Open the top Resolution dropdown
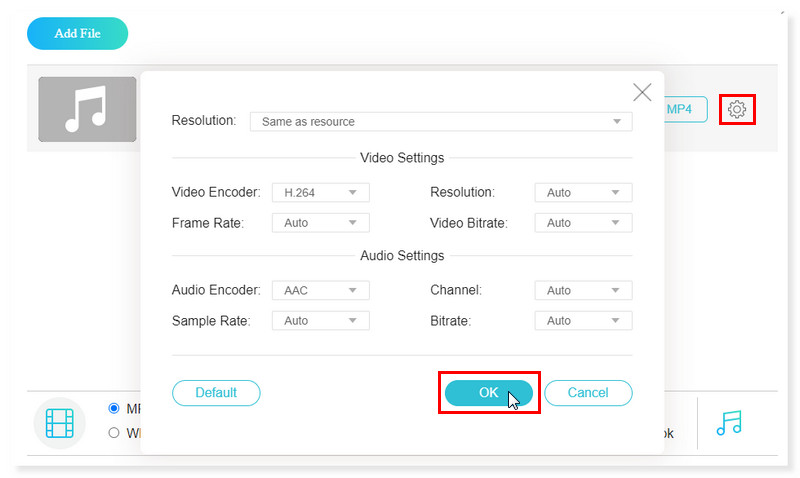This screenshot has height=478, width=800. (x=440, y=122)
